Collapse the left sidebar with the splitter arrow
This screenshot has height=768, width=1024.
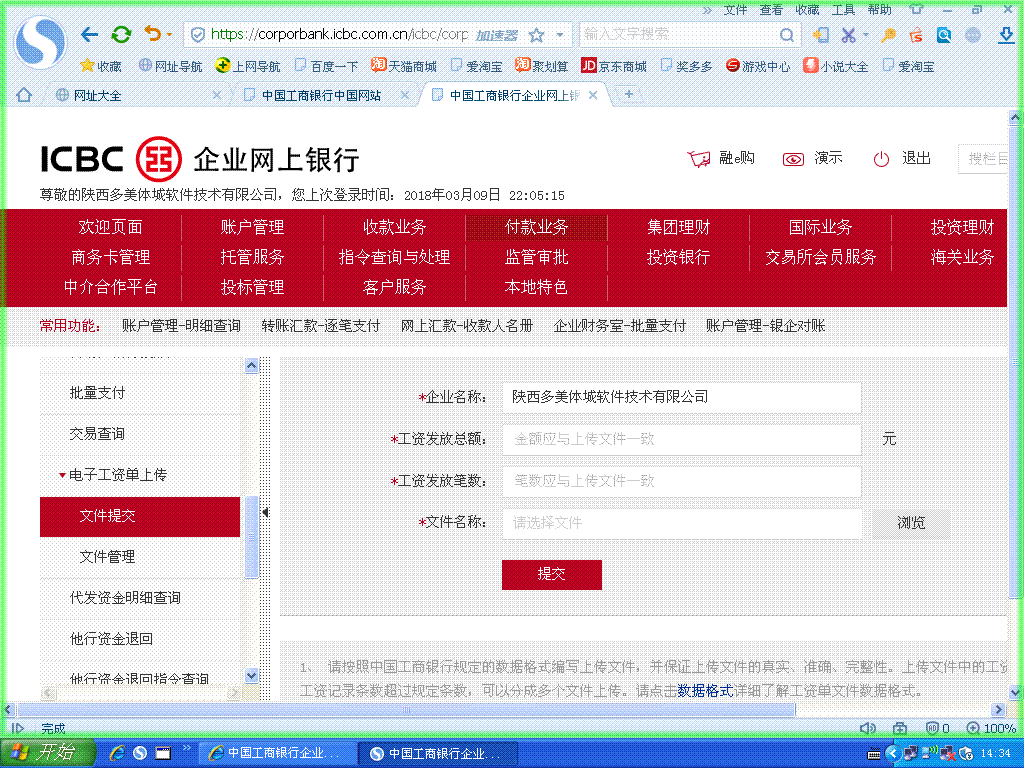264,513
